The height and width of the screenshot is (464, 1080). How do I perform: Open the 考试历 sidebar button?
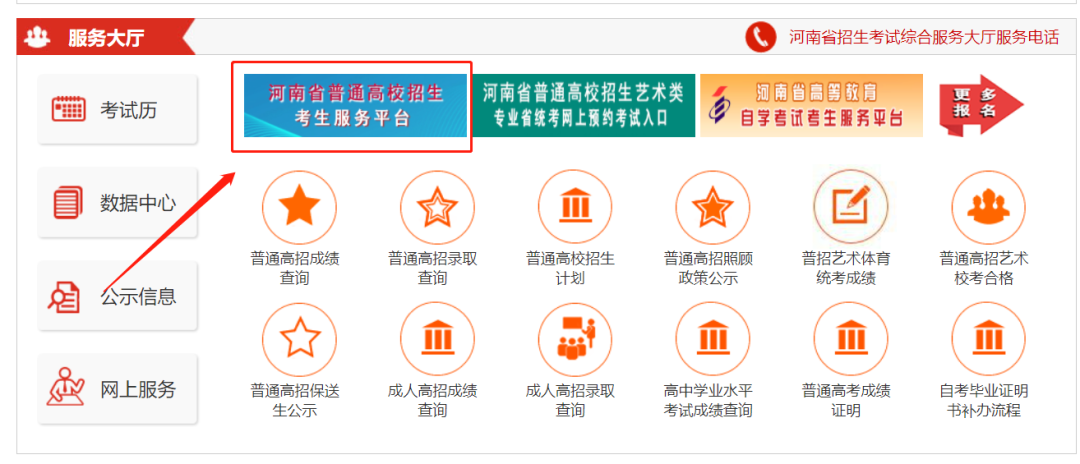coord(118,109)
